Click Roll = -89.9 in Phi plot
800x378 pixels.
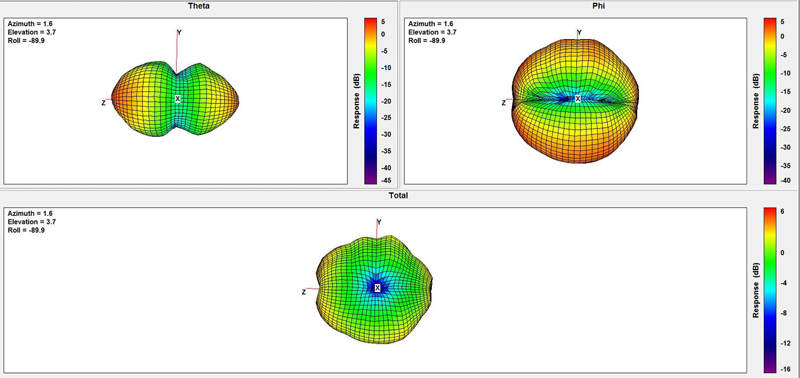[x=426, y=41]
